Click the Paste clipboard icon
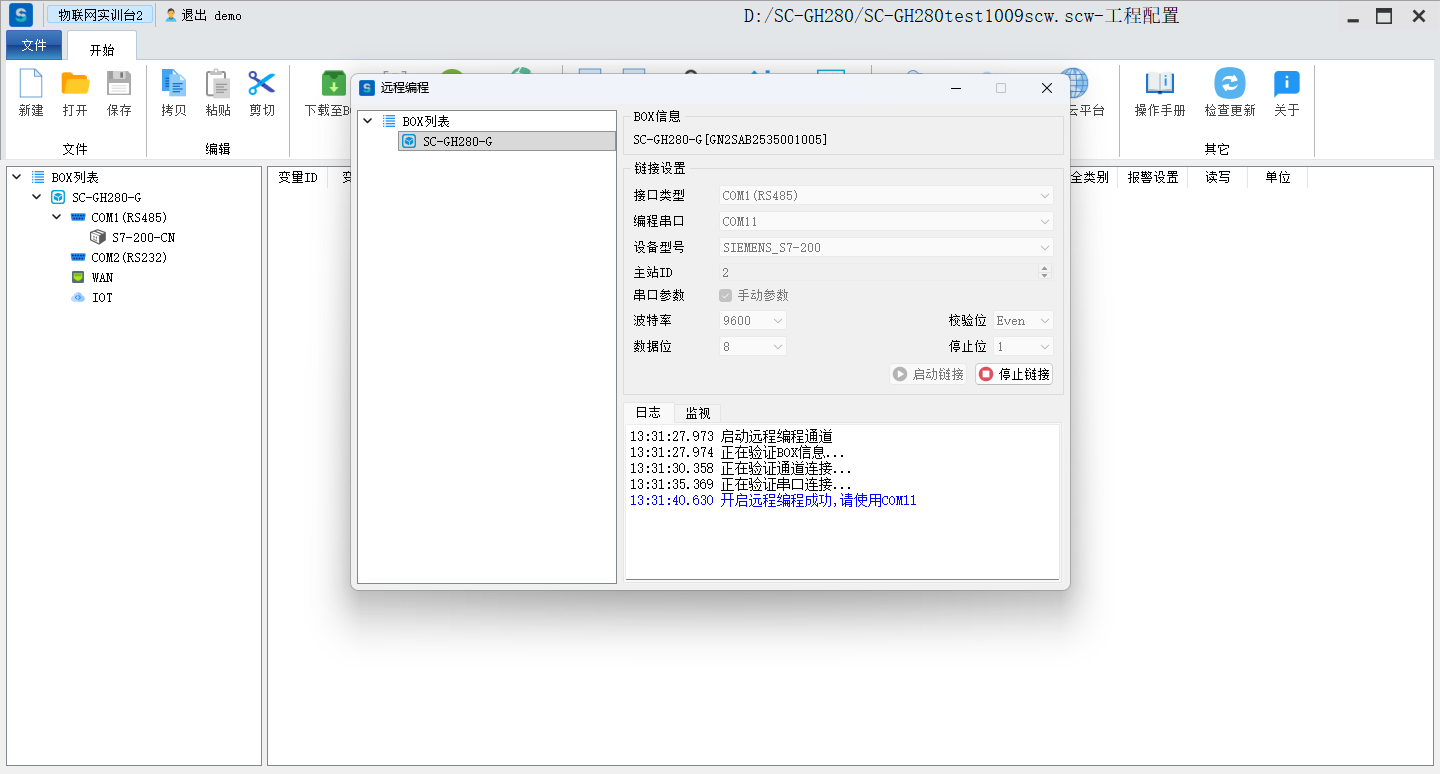Image resolution: width=1440 pixels, height=774 pixels. click(217, 85)
